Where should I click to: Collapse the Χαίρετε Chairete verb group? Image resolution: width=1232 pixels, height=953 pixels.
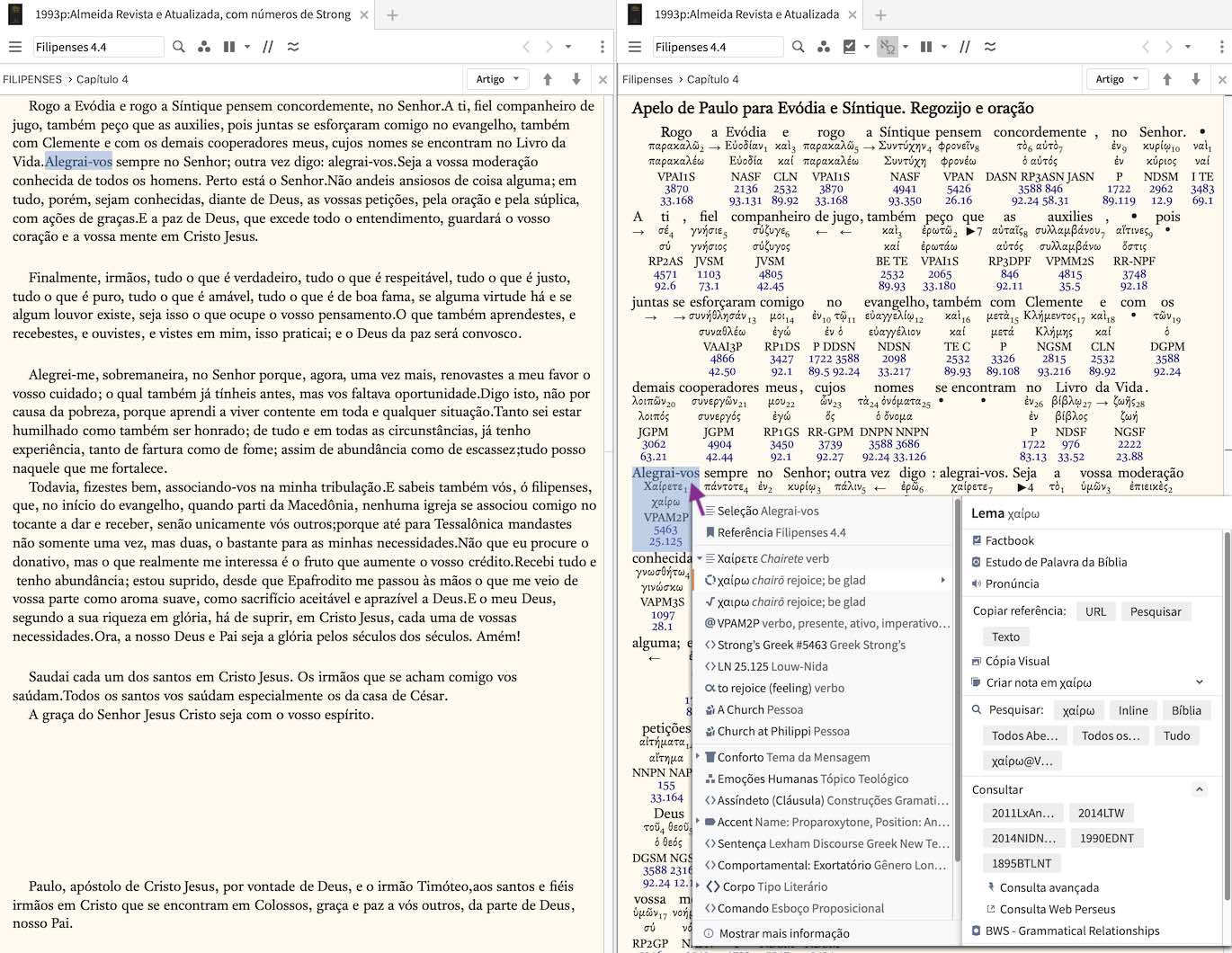[699, 558]
